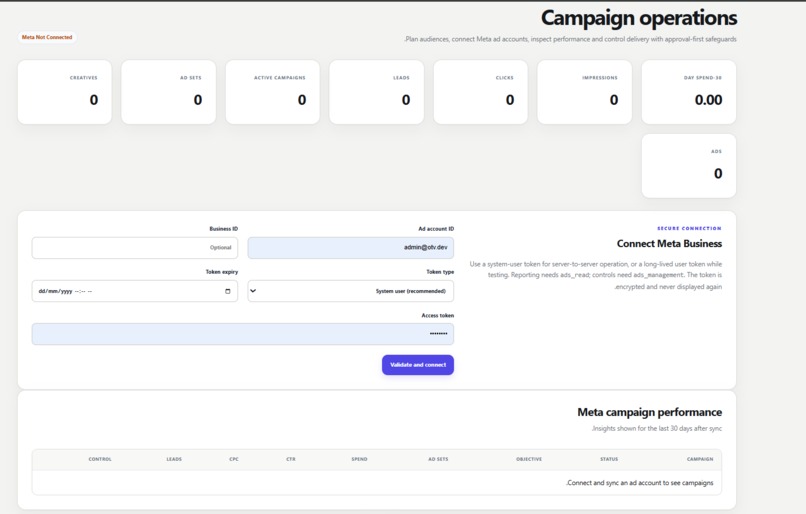Click 'Connect and sync an ad account' message
This screenshot has width=806, height=514.
coord(639,483)
